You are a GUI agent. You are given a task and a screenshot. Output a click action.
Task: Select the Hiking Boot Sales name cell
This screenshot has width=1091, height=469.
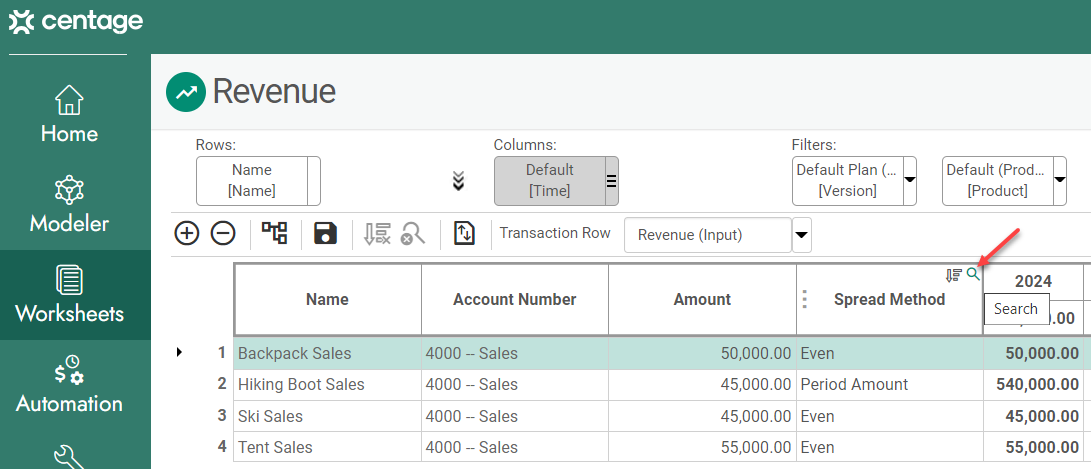pyautogui.click(x=328, y=385)
